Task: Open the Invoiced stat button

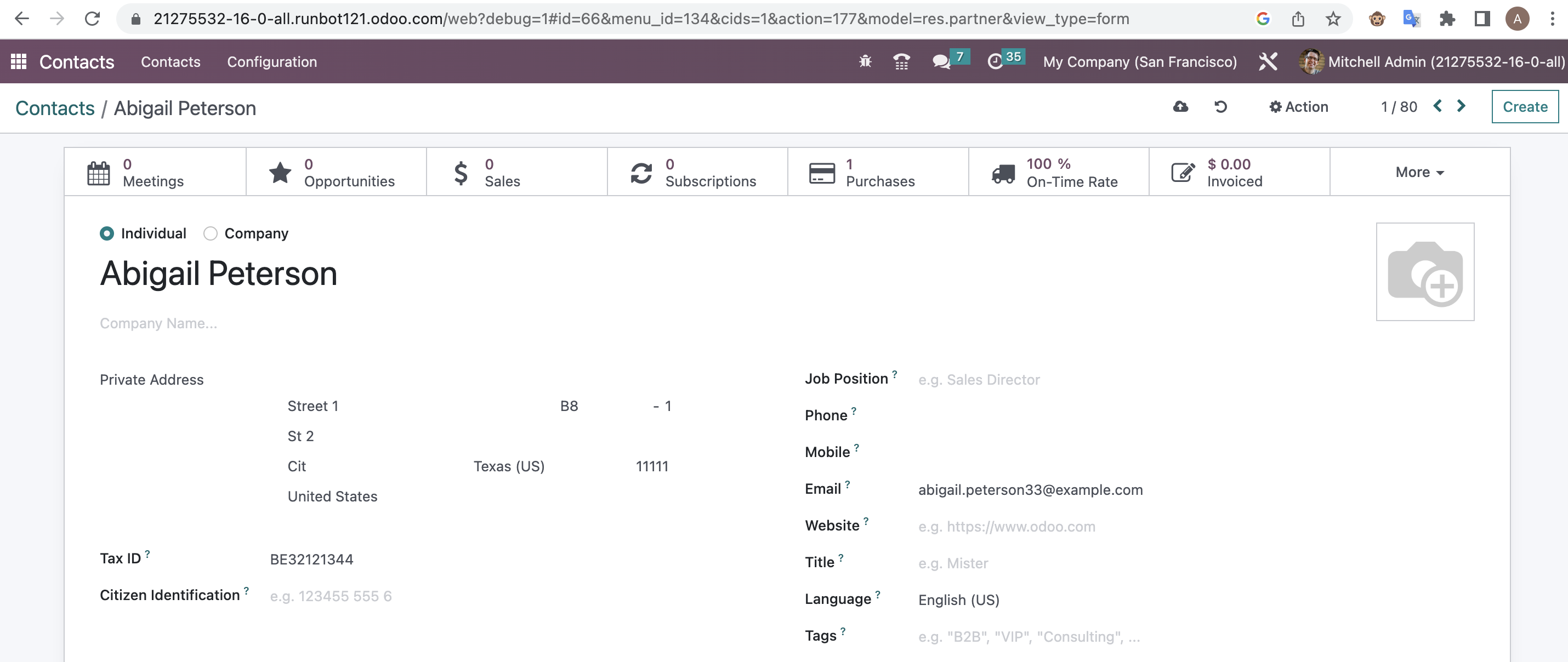Action: tap(1239, 172)
